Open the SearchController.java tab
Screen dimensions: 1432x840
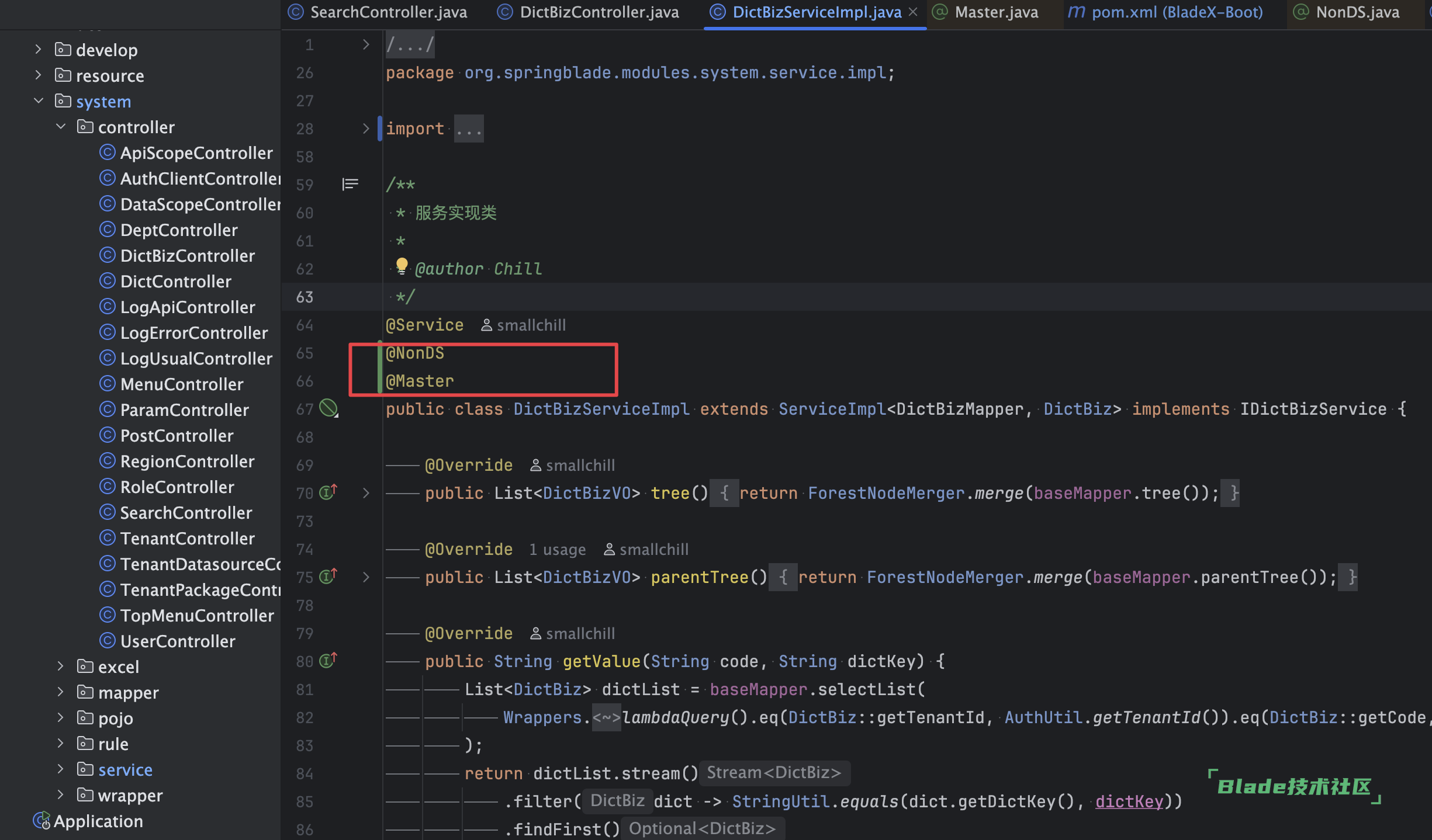pos(378,12)
